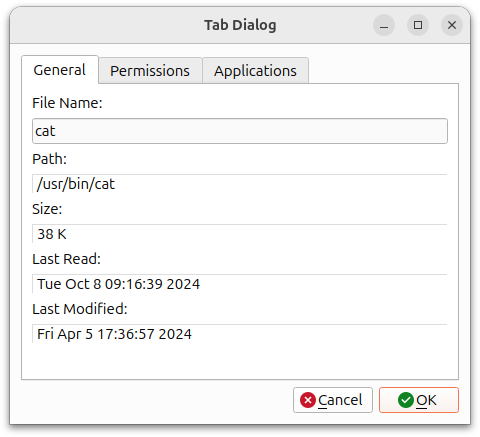Viewport: 480px width, 437px height.
Task: Click the Path label
Action: 49,159
